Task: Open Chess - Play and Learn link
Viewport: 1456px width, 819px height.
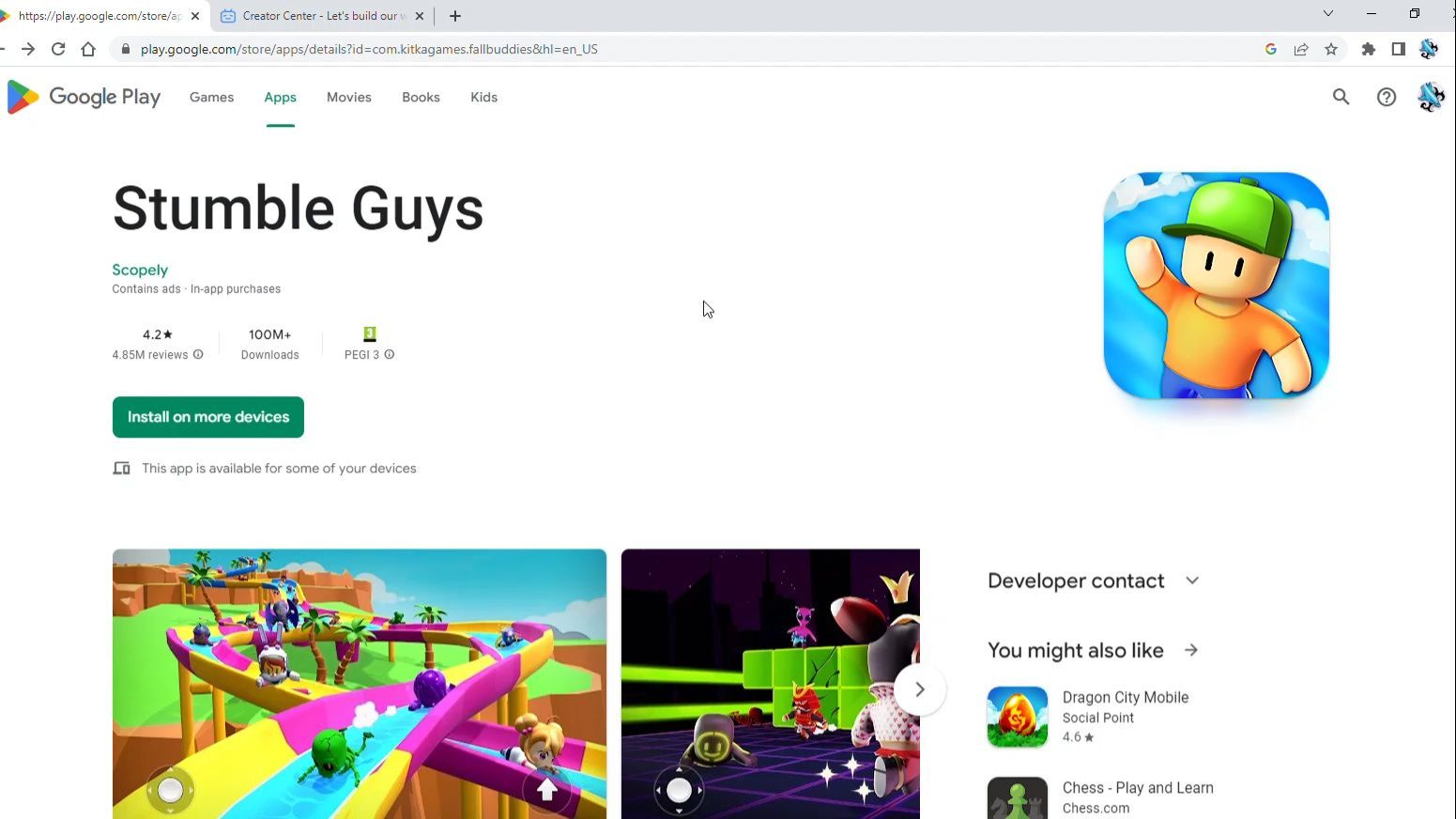Action: tap(1138, 787)
